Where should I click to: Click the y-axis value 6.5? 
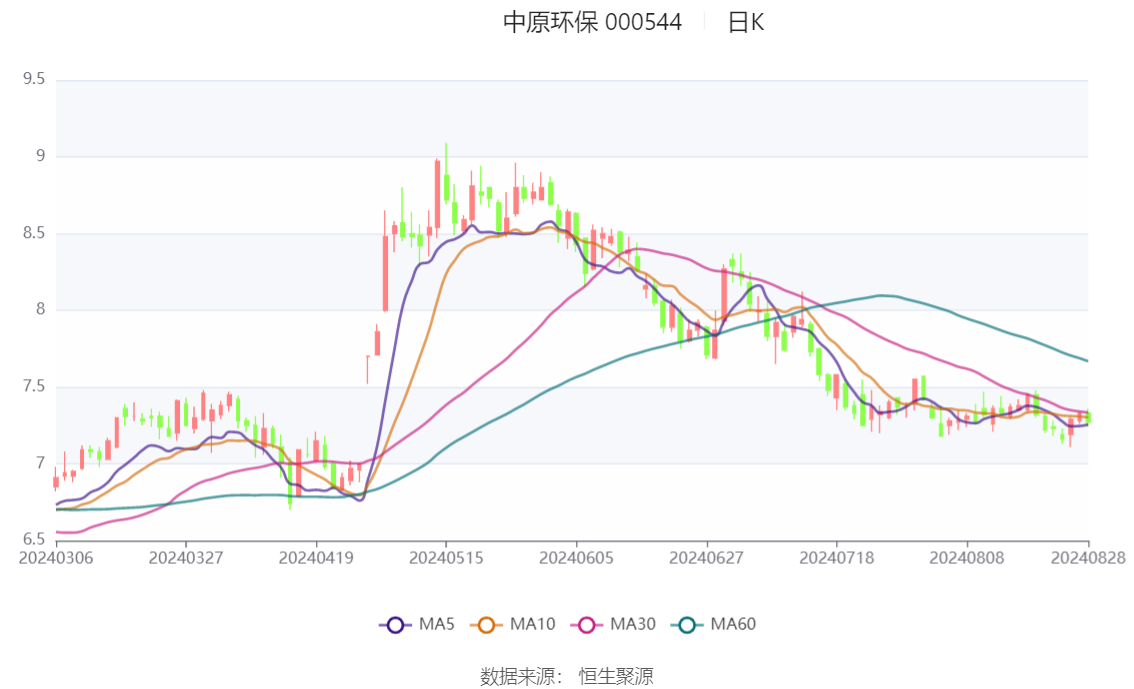[x=33, y=539]
